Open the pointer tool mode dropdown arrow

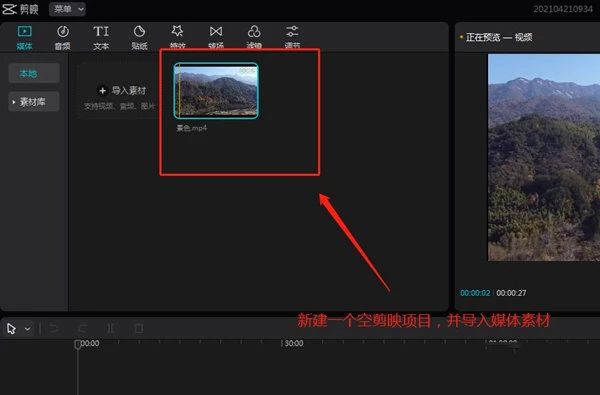coord(28,329)
